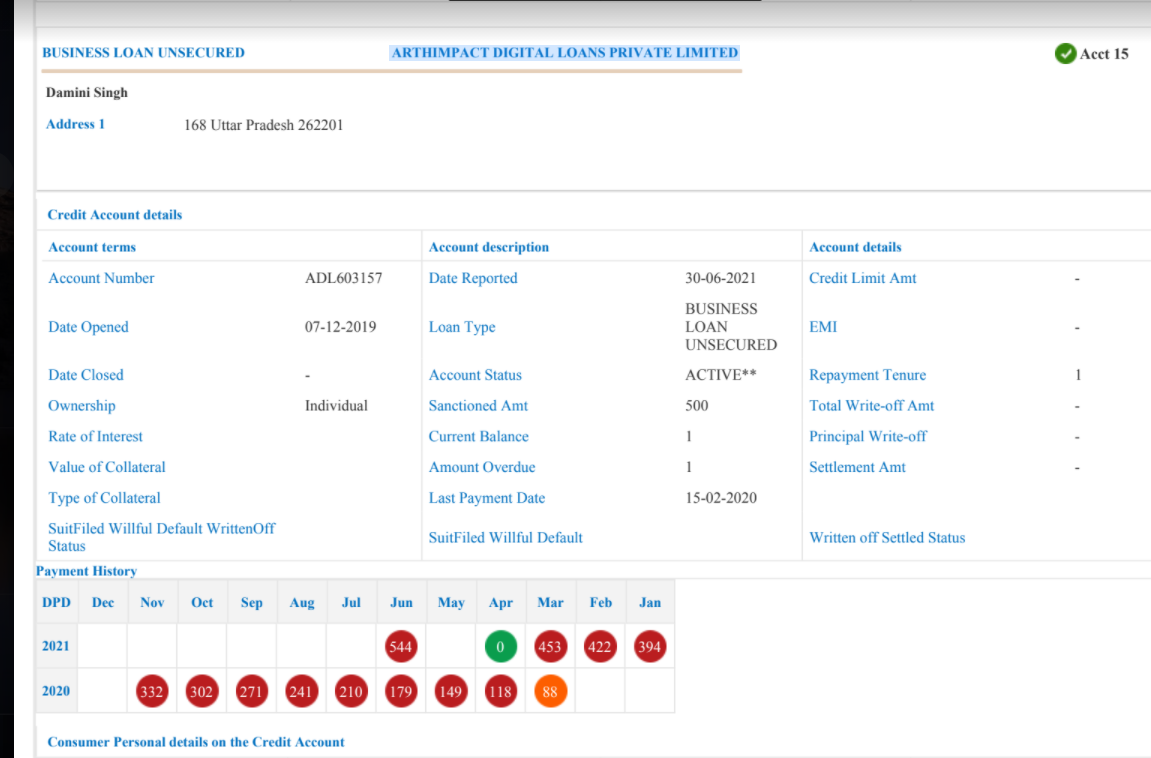Click the Address 1 label
The width and height of the screenshot is (1151, 758).
point(75,124)
